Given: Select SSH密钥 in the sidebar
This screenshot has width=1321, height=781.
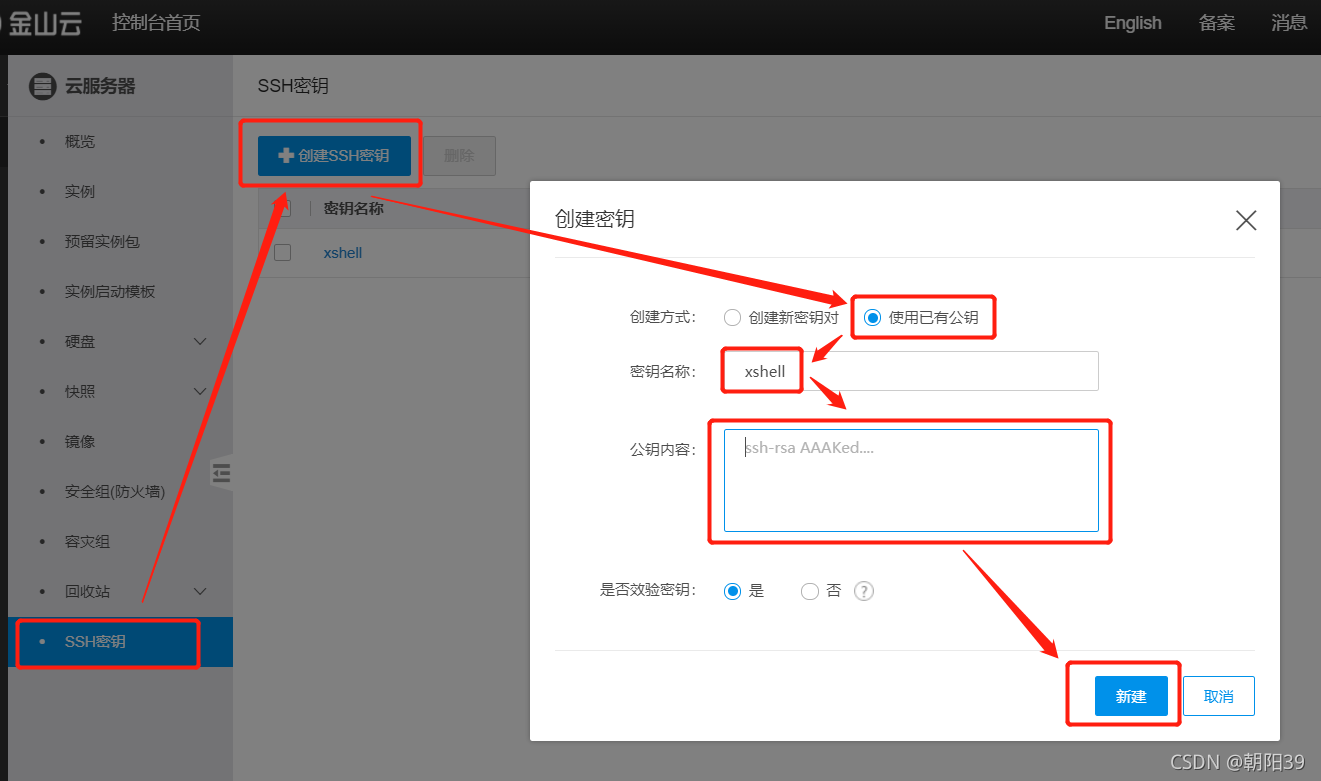Looking at the screenshot, I should [120, 642].
